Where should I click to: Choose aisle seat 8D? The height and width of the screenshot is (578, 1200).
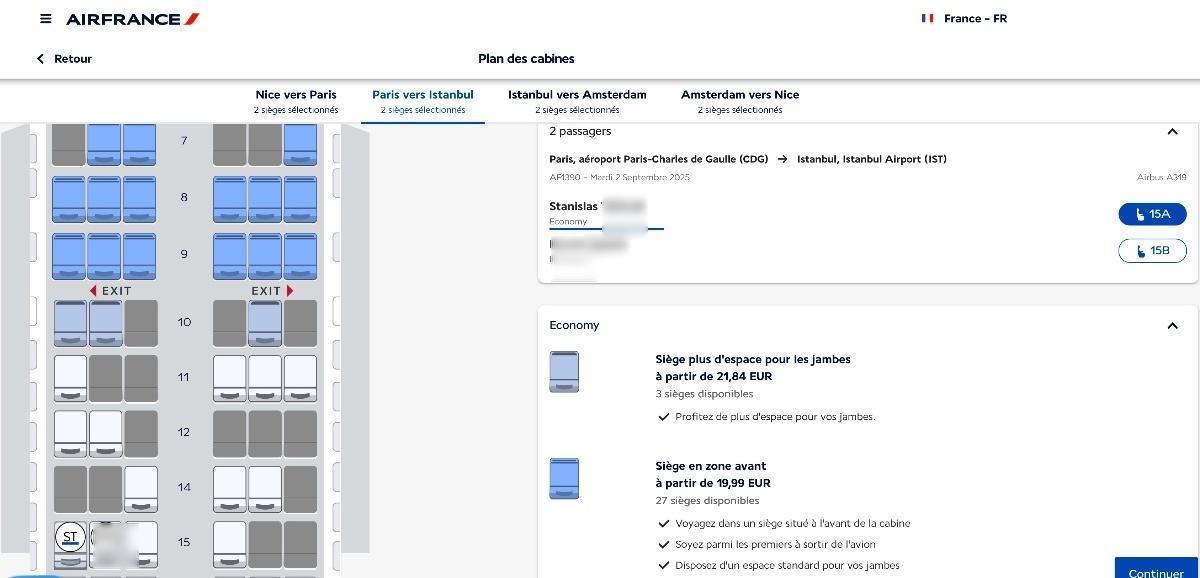230,199
